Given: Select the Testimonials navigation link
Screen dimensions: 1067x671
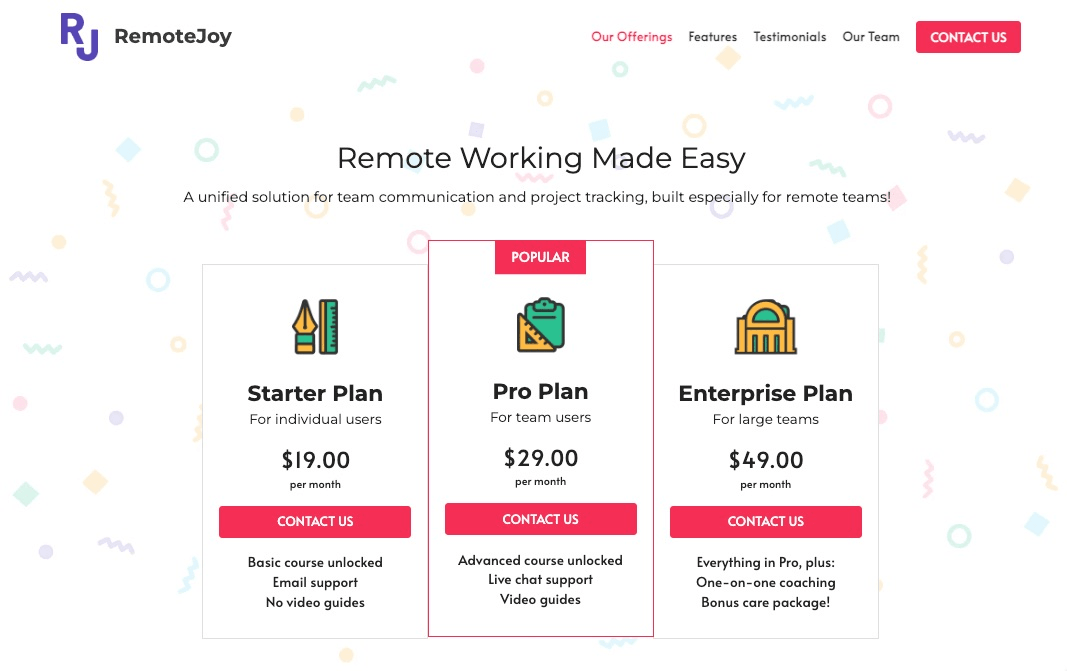Looking at the screenshot, I should click(x=789, y=37).
